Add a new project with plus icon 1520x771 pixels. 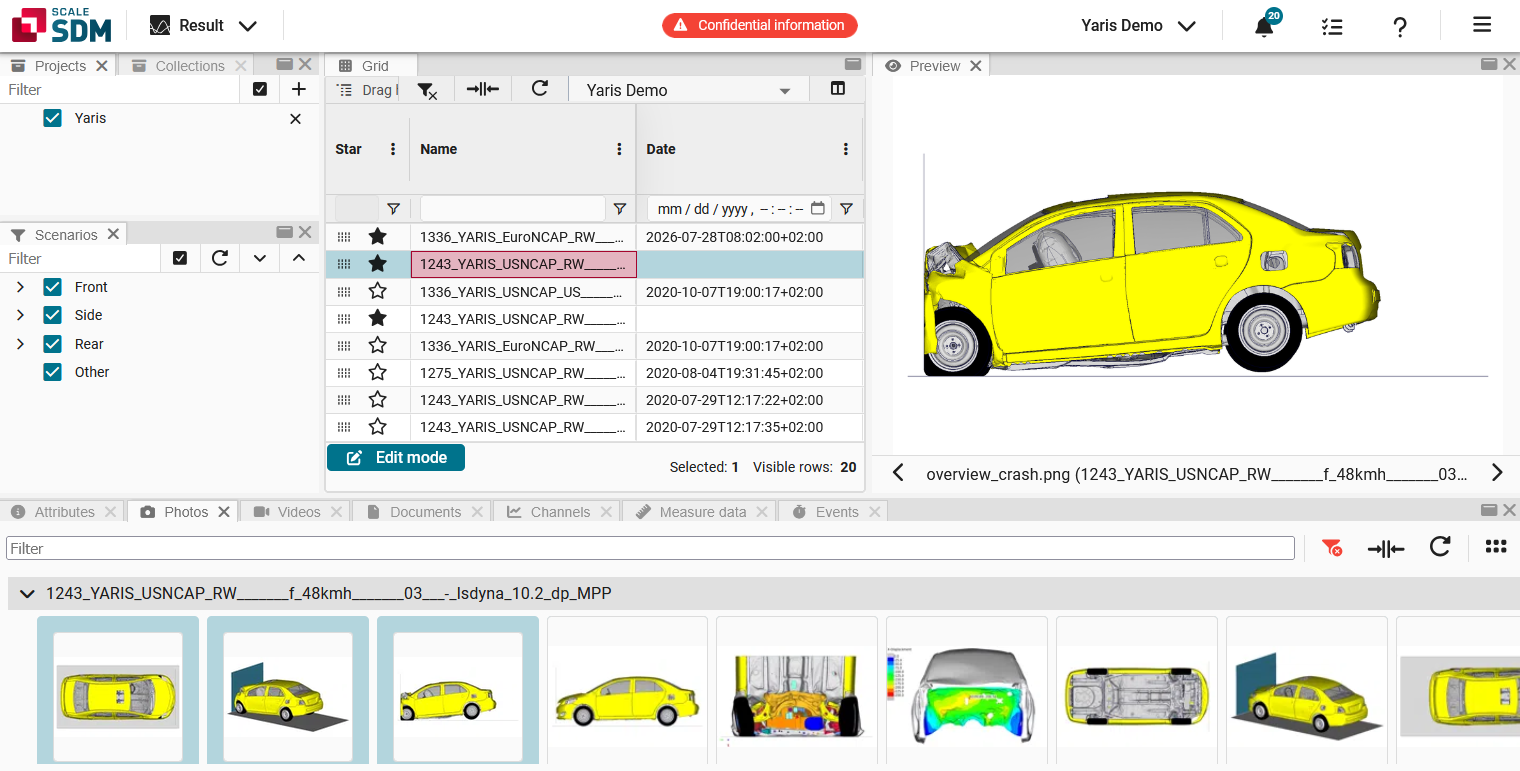point(298,89)
